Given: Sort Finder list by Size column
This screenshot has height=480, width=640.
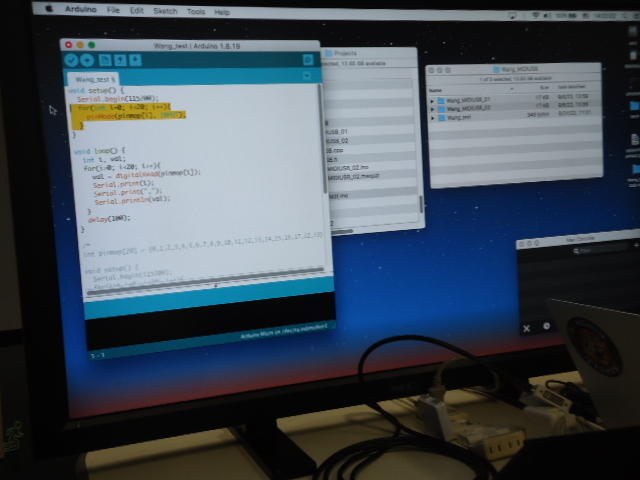Looking at the screenshot, I should 544,87.
